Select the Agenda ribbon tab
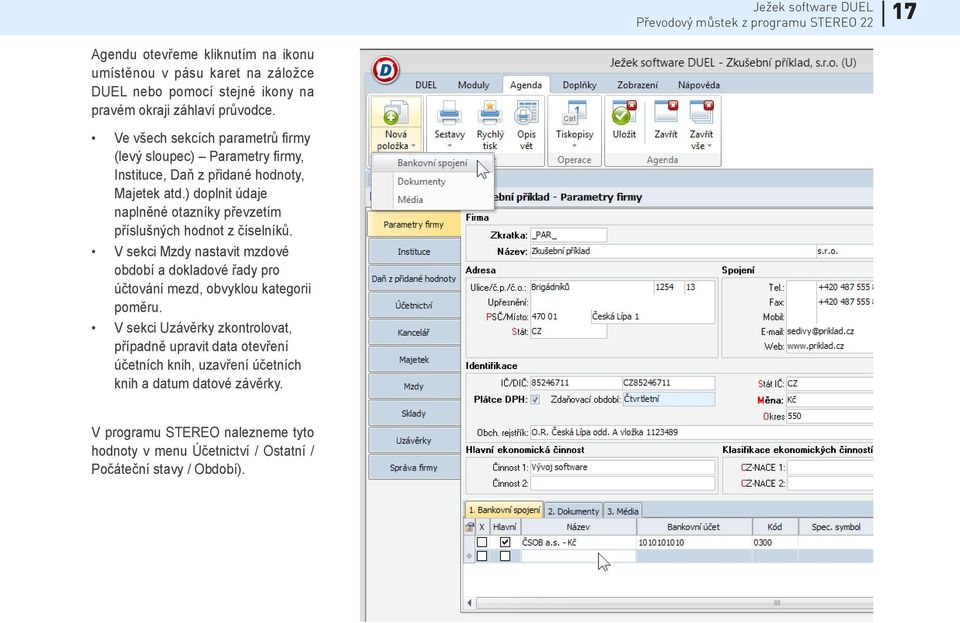This screenshot has width=960, height=623. click(x=525, y=85)
